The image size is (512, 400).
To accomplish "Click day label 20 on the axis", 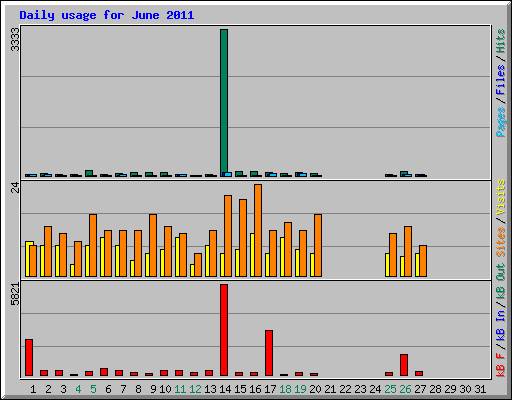I will pos(315,389).
